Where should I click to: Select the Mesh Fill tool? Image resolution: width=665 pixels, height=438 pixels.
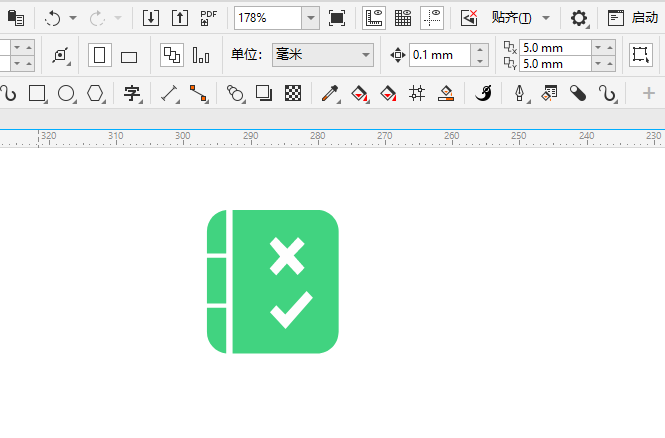[417, 93]
